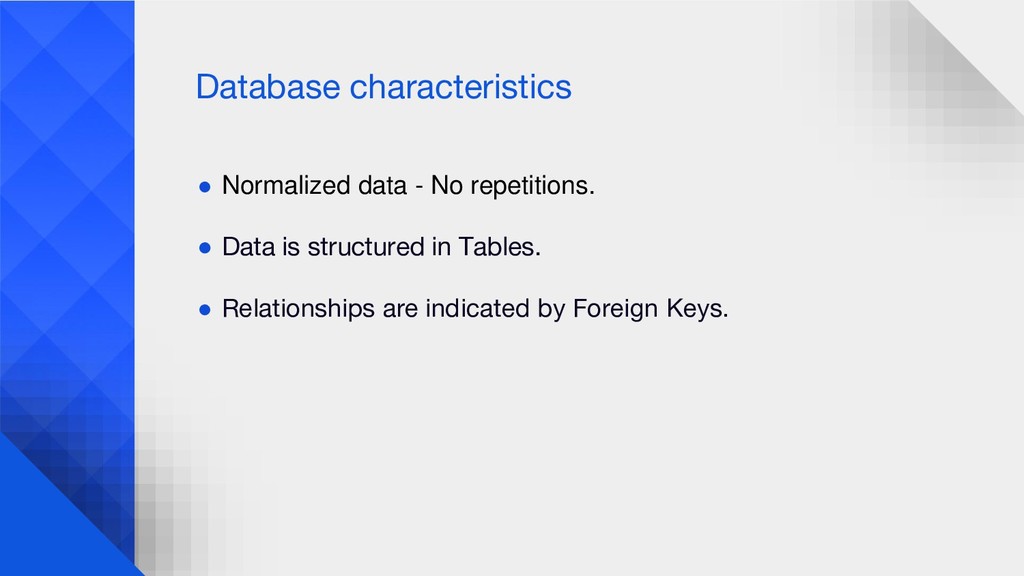Click the blue diamond-patterned left sidebar
1024x576 pixels.
pyautogui.click(x=67, y=216)
